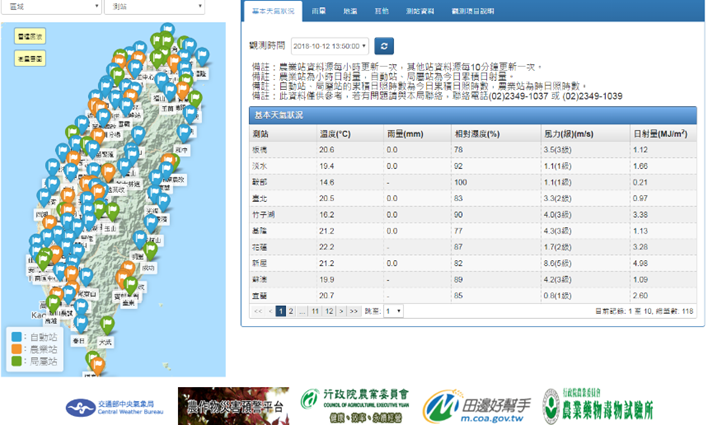Go to page 11 of results
Image resolution: width=706 pixels, height=425 pixels.
click(315, 311)
